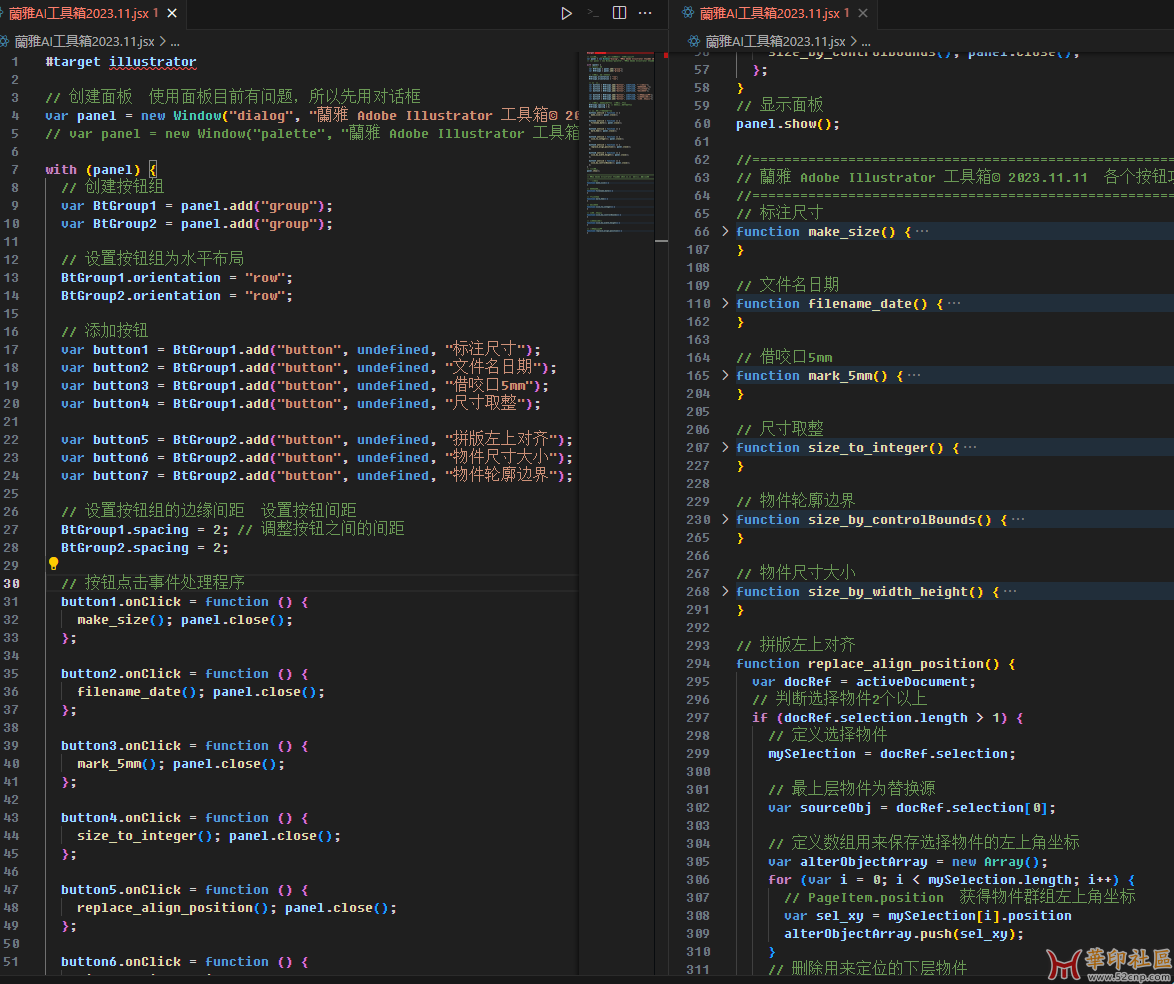Click the folded-code ellipsis after filename_date() {
Screen dimensions: 1174x984
[954, 303]
